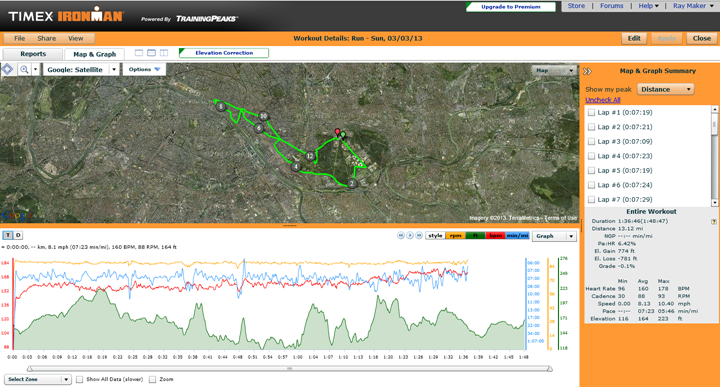Viewport: 720px width, 387px height.
Task: Check the Lap #6 checkbox
Action: tap(591, 185)
